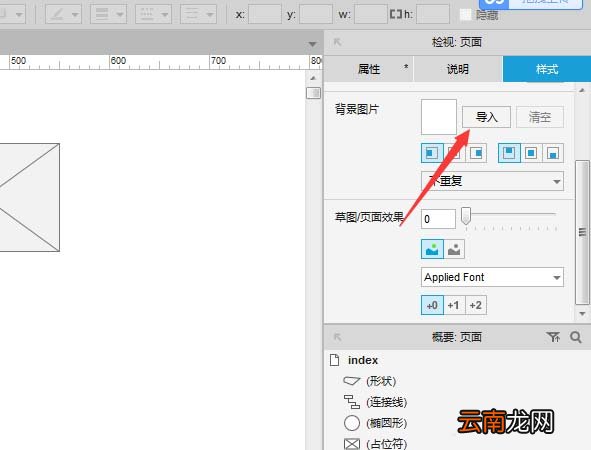This screenshot has width=591, height=450.
Task: Open the page tabs dropdown arrow above the ruler
Action: pos(312,44)
